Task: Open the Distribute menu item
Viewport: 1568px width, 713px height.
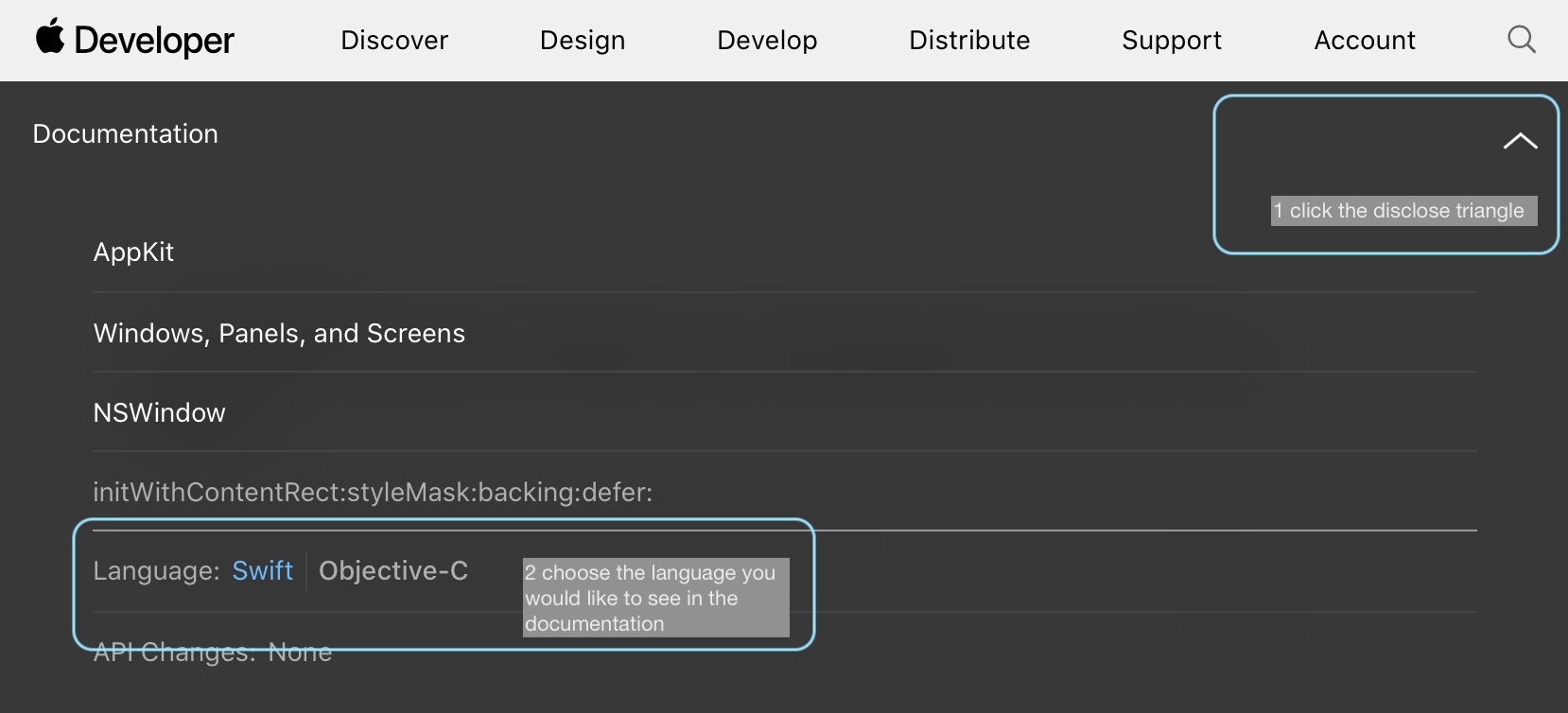Action: coord(969,40)
